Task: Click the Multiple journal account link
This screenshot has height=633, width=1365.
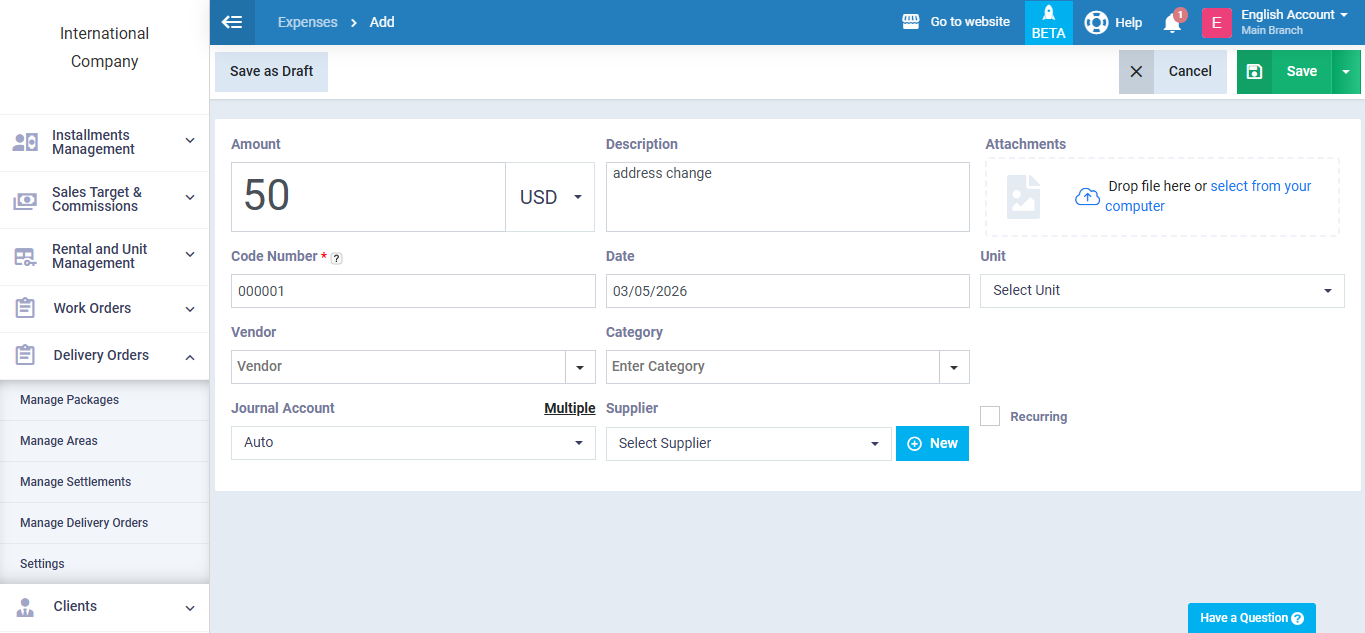Action: coord(569,408)
